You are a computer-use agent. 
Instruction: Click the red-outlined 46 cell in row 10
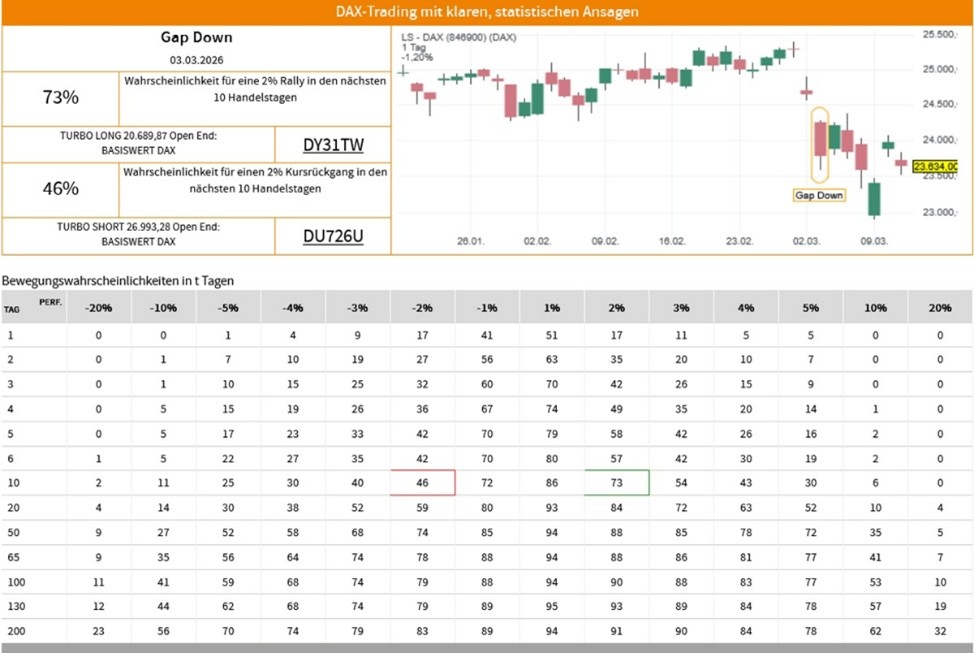tap(423, 482)
